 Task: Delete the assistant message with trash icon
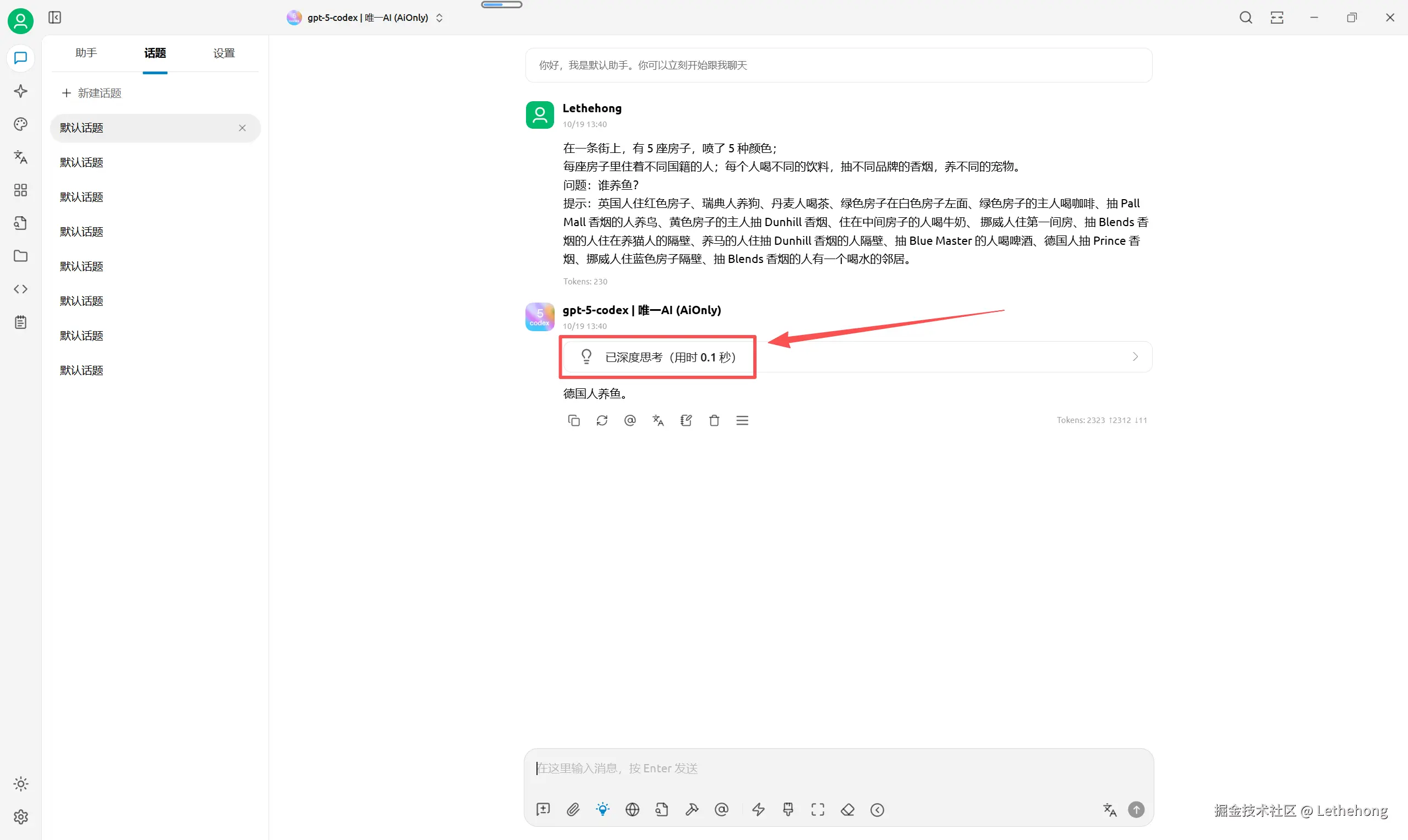(714, 421)
